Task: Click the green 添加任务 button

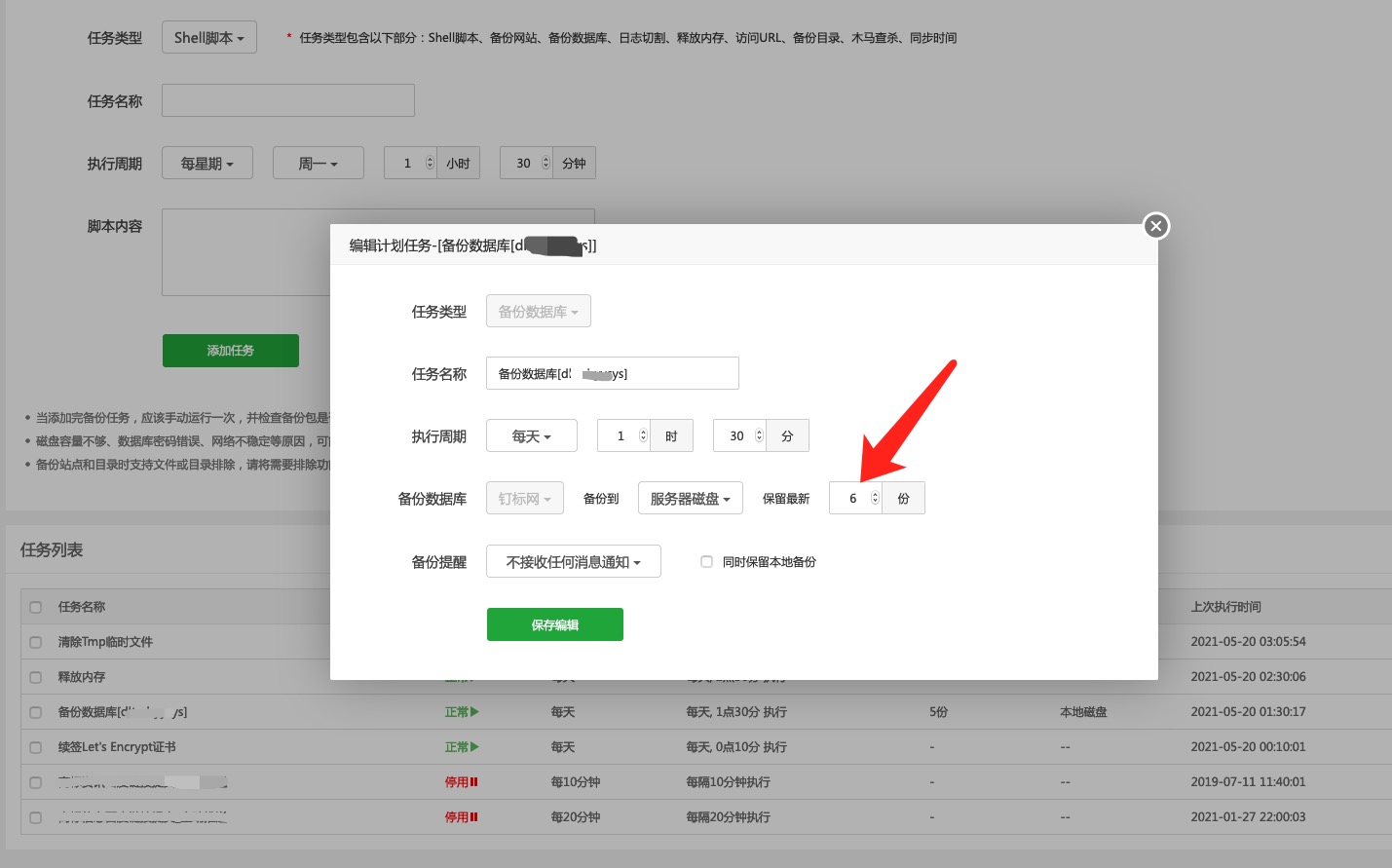Action: click(231, 351)
